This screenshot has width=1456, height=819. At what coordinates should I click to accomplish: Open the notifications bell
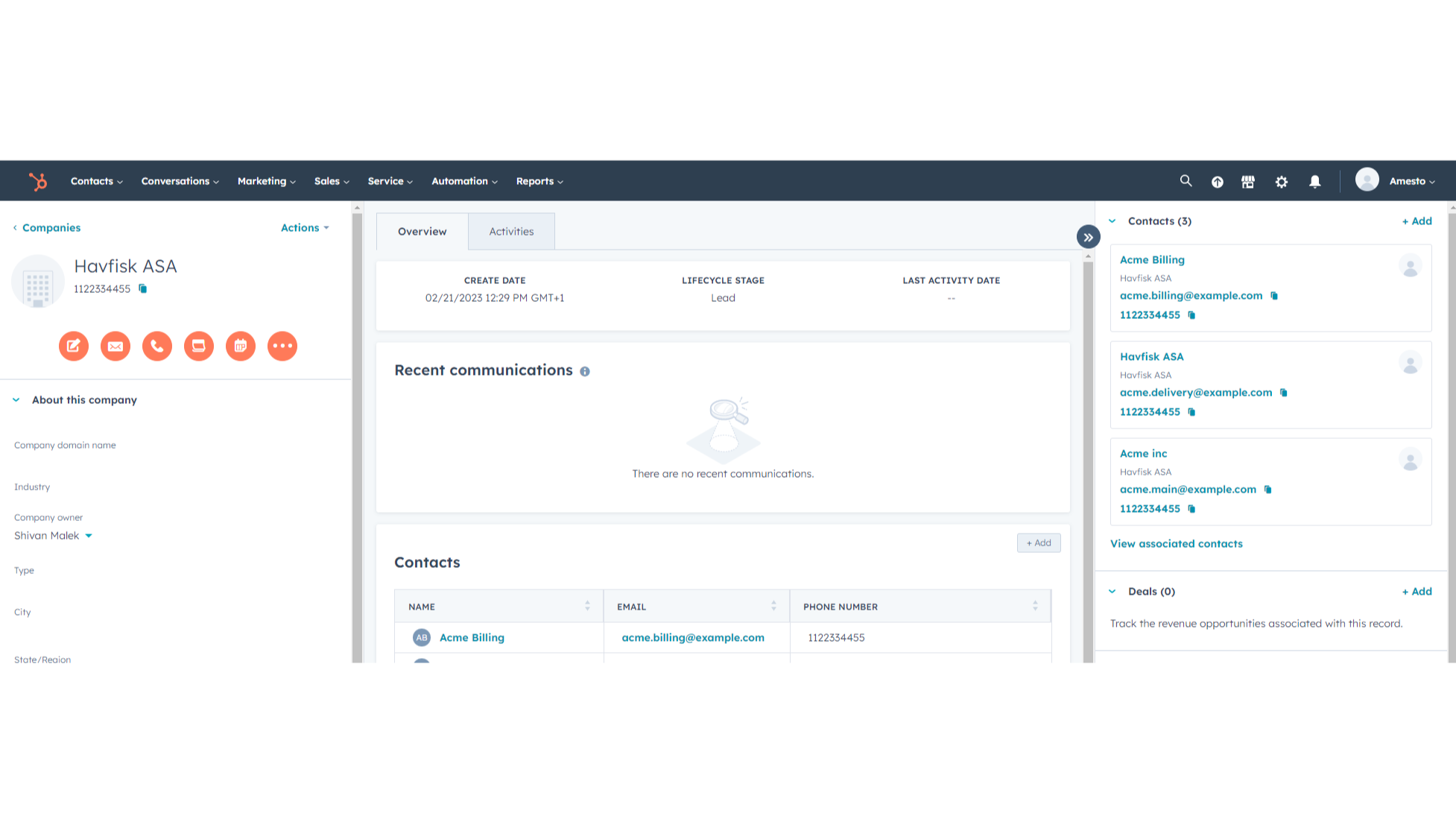point(1315,182)
